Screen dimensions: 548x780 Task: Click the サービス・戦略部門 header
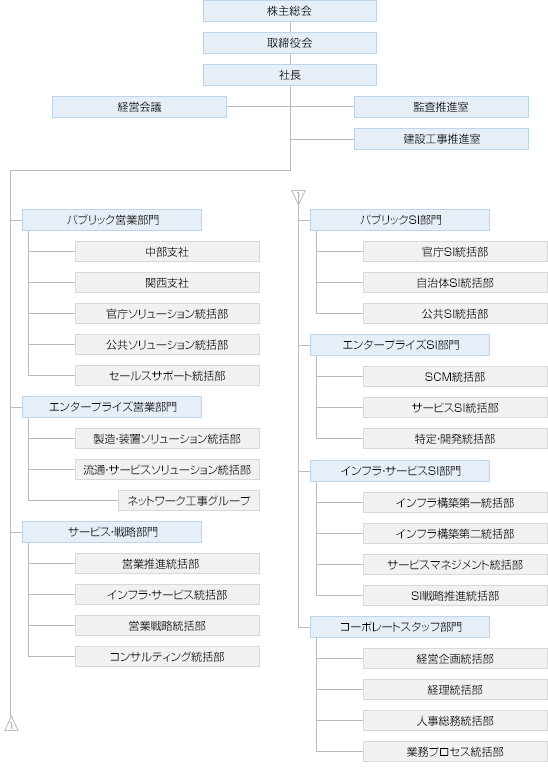pos(112,532)
